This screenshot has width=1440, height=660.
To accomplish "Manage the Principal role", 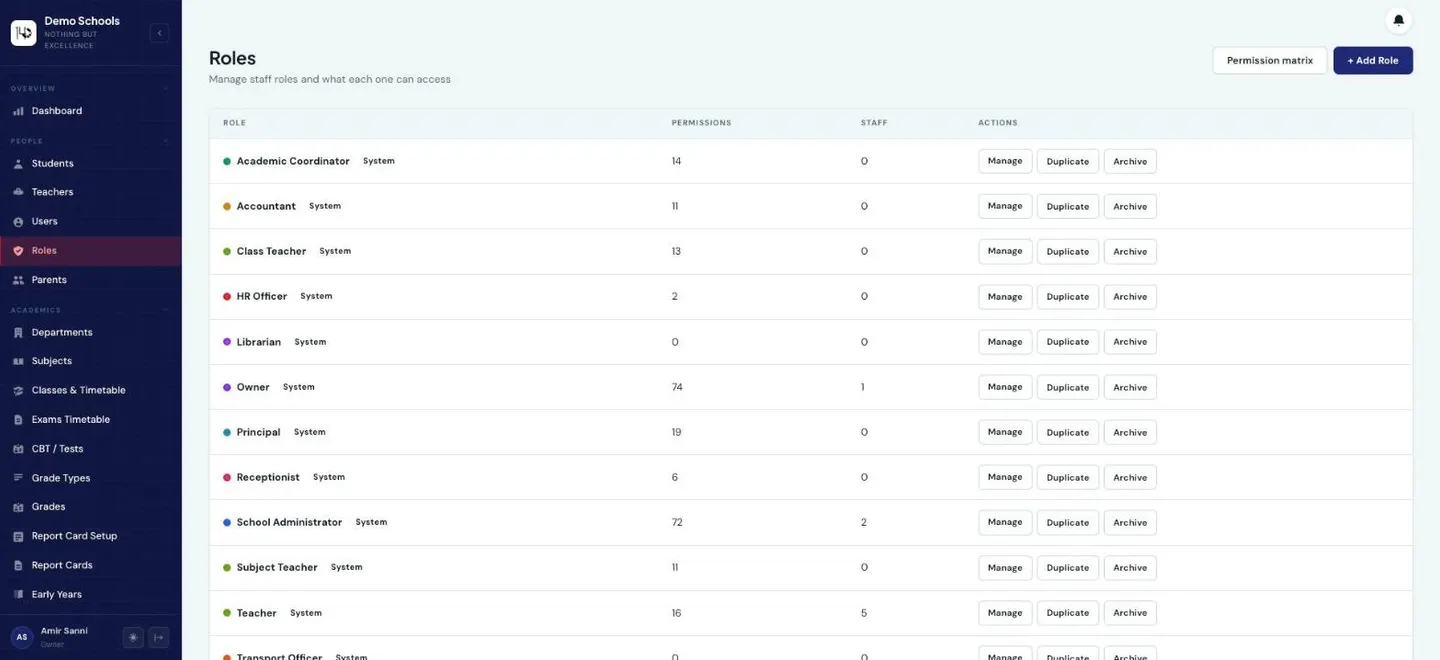I will tap(1005, 432).
